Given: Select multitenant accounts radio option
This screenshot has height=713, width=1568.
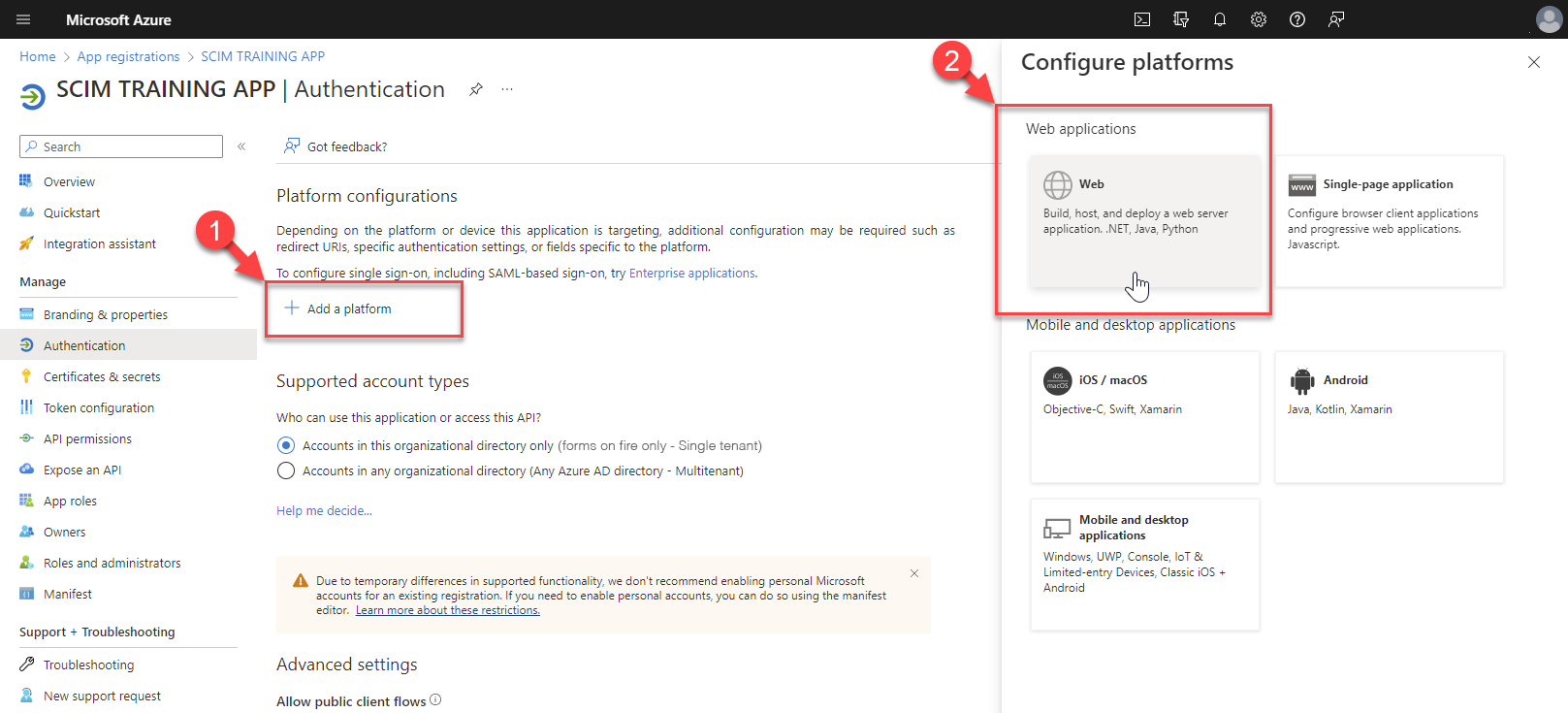Looking at the screenshot, I should coord(286,470).
